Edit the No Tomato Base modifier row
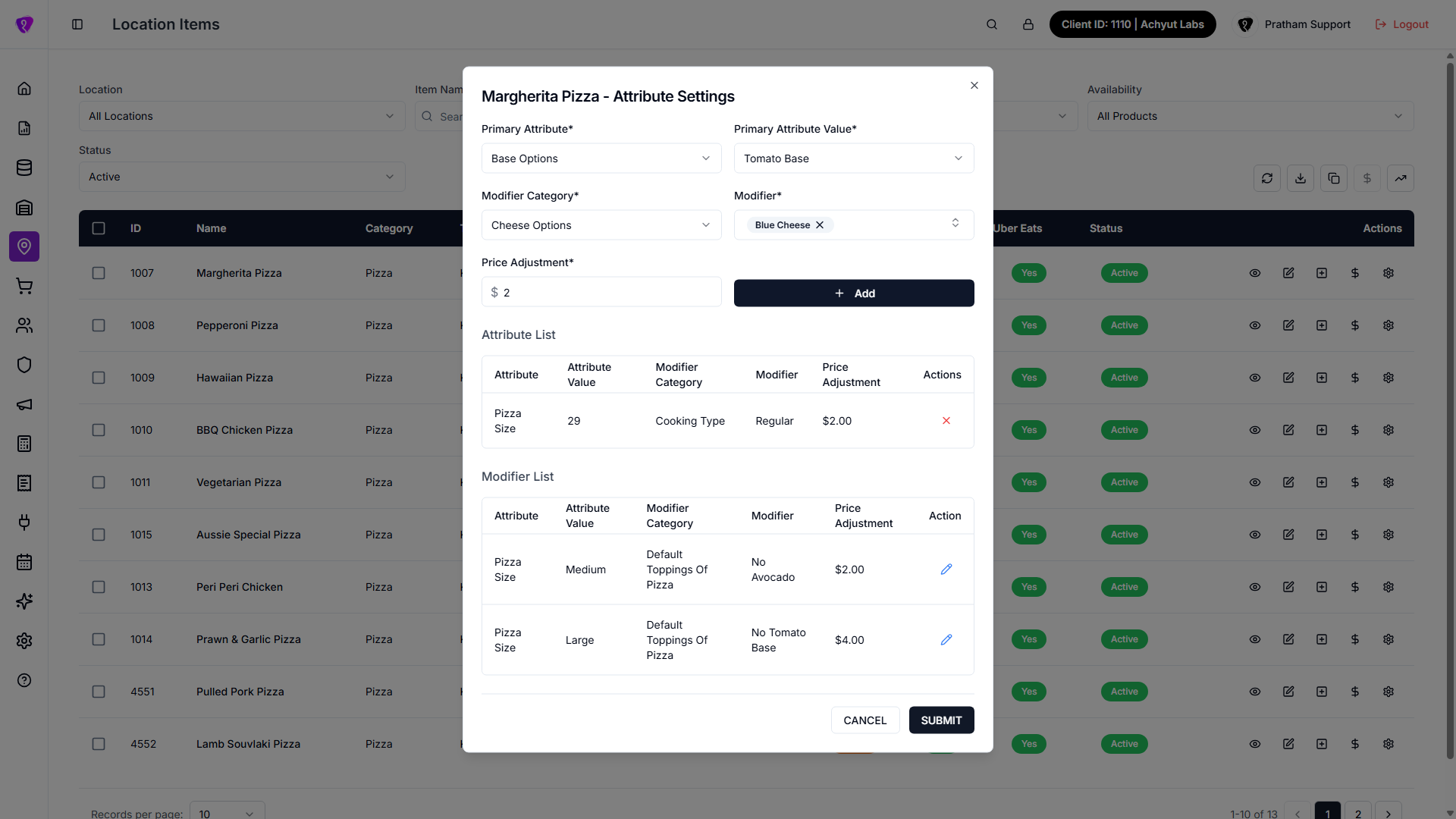Screen dimensions: 1456x819 tap(946, 640)
